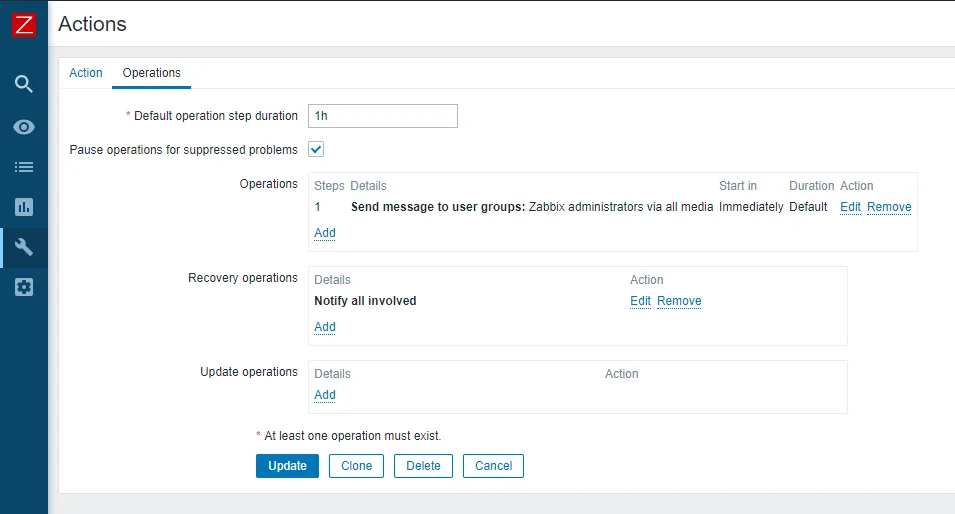955x514 pixels.
Task: Edit the Notify all involved recovery operation
Action: click(x=640, y=301)
